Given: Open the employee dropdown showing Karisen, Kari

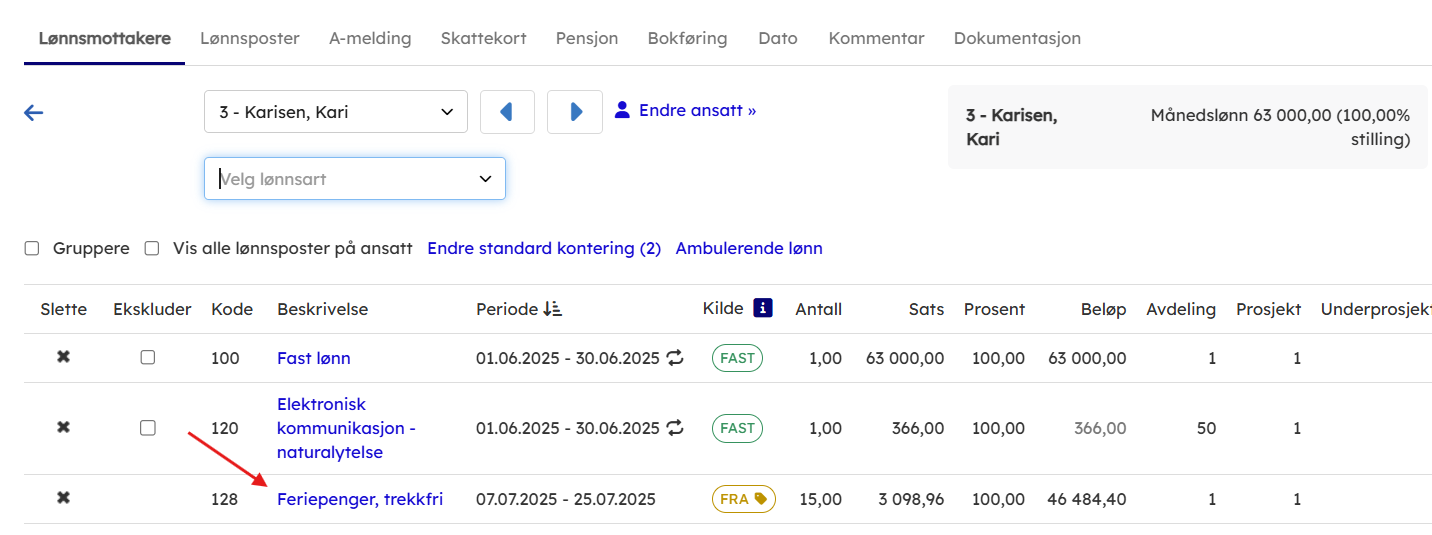Looking at the screenshot, I should pos(336,112).
